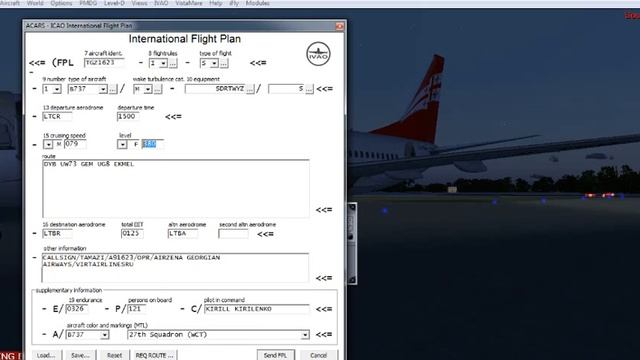Open the World menu

click(x=35, y=3)
